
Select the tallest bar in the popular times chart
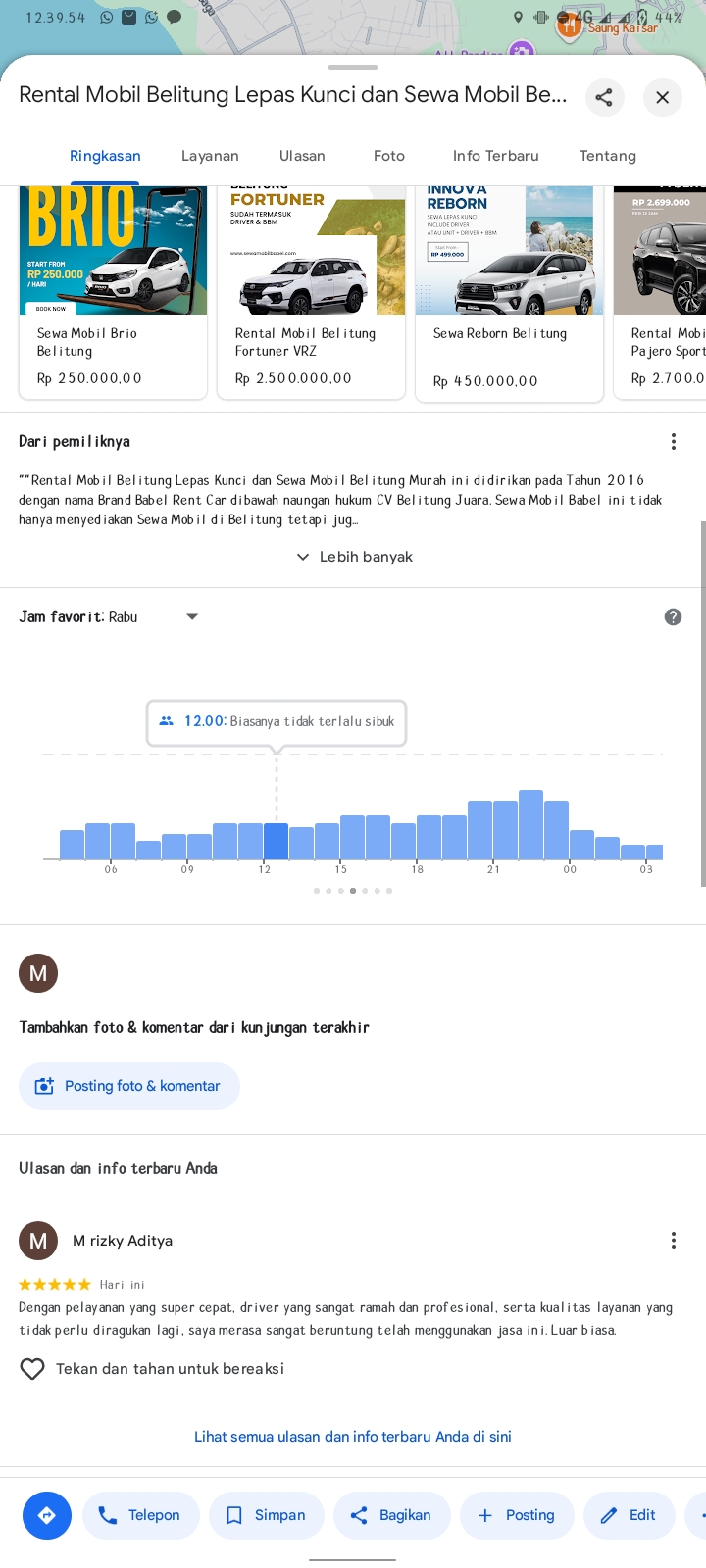pos(531,824)
